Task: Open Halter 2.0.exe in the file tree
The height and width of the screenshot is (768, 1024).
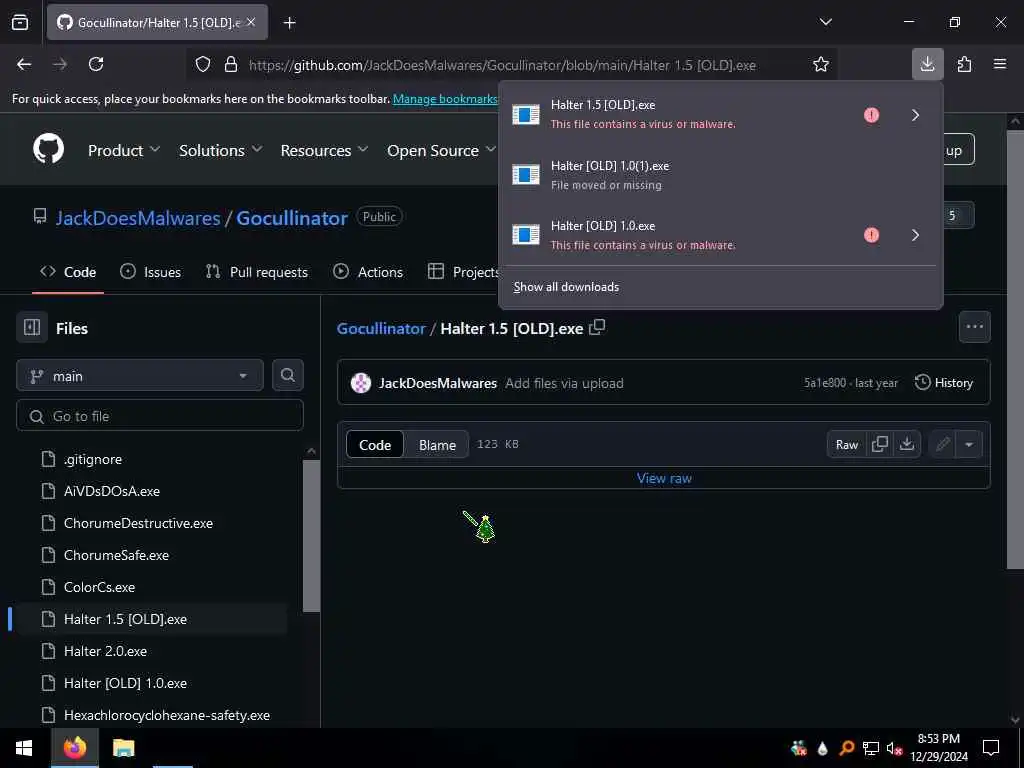Action: coord(105,651)
